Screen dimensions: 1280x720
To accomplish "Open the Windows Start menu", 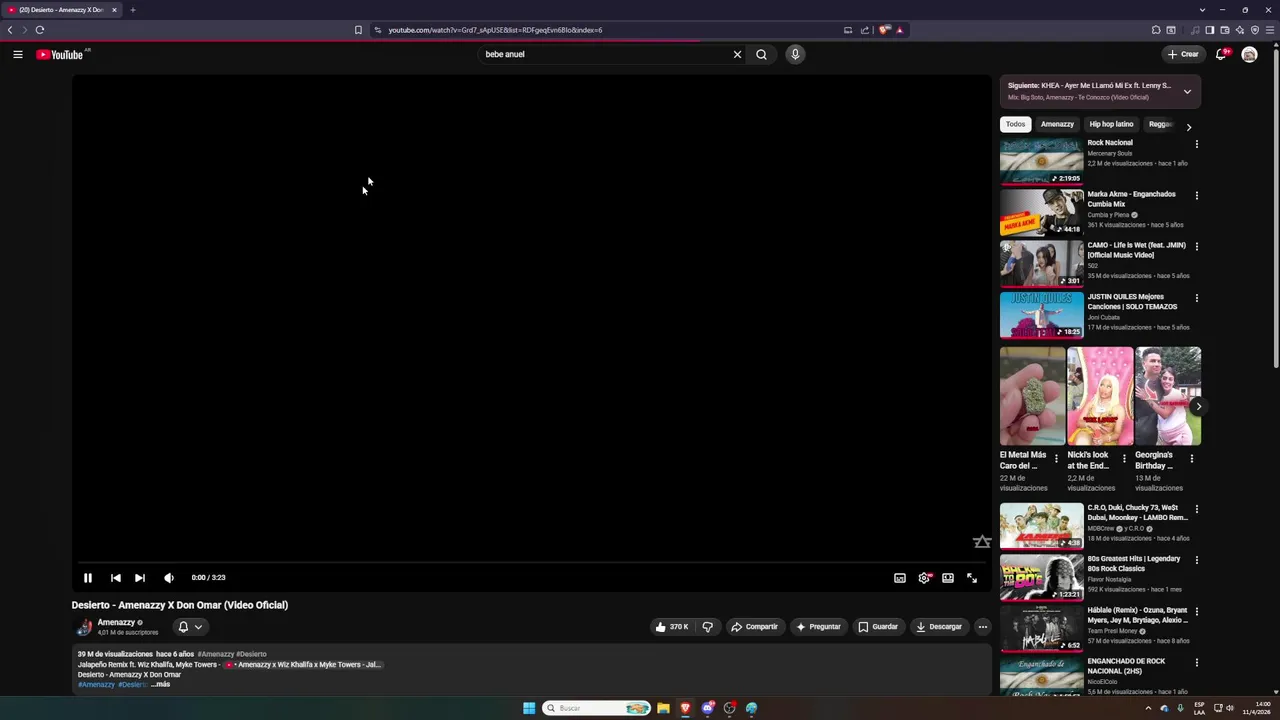I will 529,708.
